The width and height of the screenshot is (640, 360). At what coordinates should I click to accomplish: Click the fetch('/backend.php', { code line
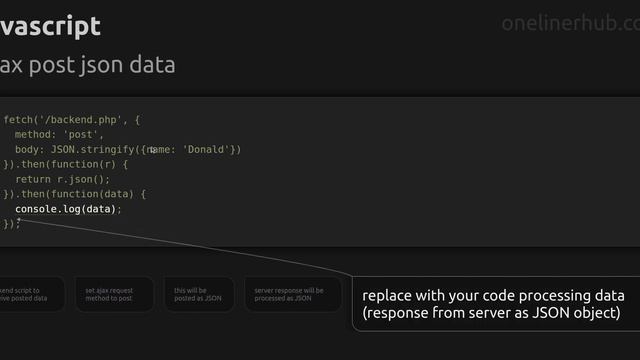click(72, 120)
